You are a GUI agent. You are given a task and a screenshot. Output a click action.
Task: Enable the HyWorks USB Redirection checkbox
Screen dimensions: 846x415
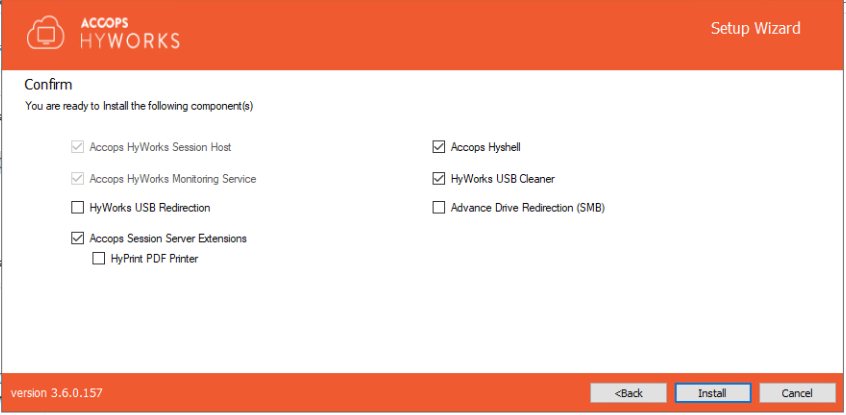coord(78,208)
